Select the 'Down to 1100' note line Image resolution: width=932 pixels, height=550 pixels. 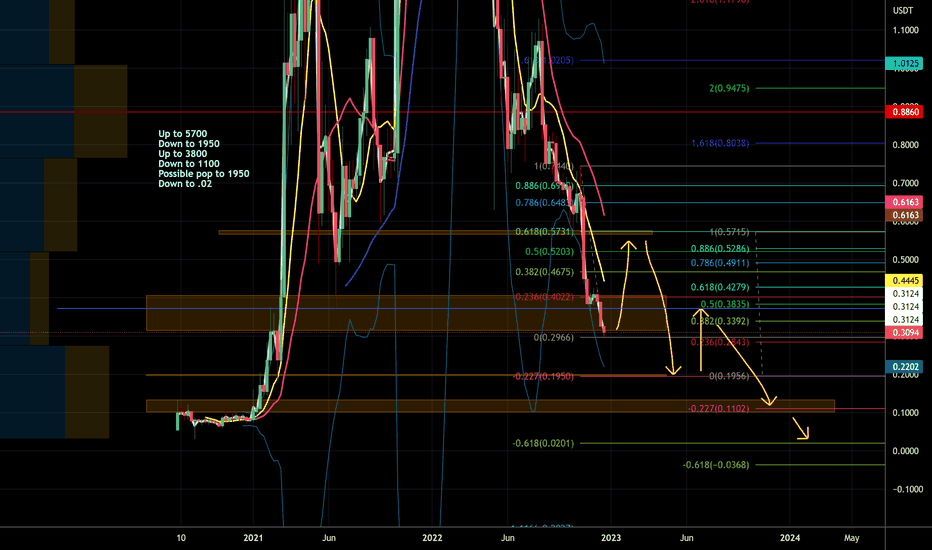click(x=189, y=164)
